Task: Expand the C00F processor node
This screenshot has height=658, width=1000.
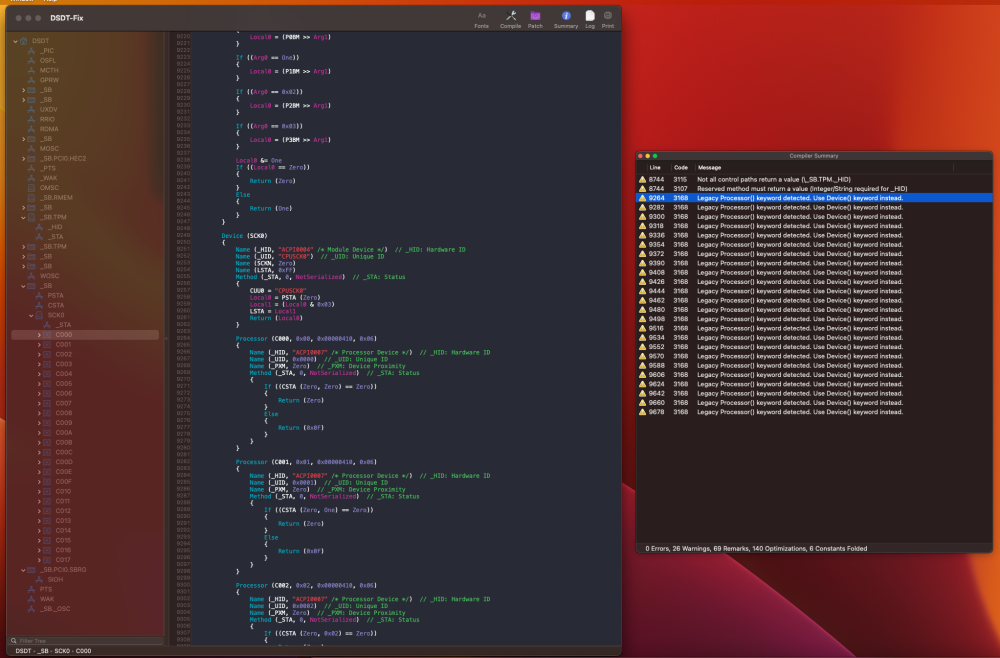Action: [39, 482]
